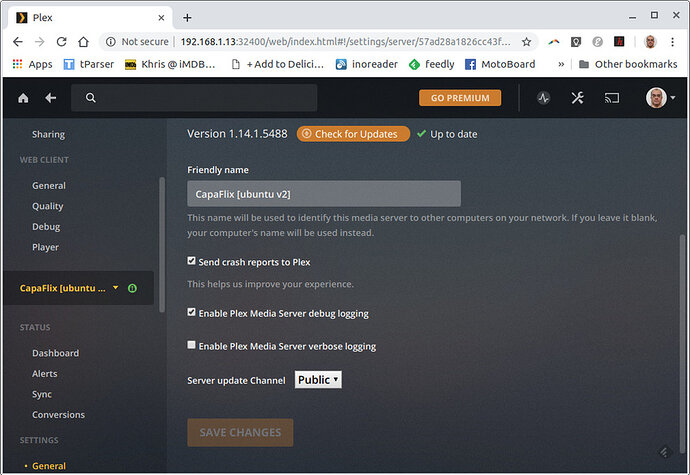Viewport: 690px width, 475px height.
Task: Open the feedly bookmark
Action: pyautogui.click(x=431, y=64)
